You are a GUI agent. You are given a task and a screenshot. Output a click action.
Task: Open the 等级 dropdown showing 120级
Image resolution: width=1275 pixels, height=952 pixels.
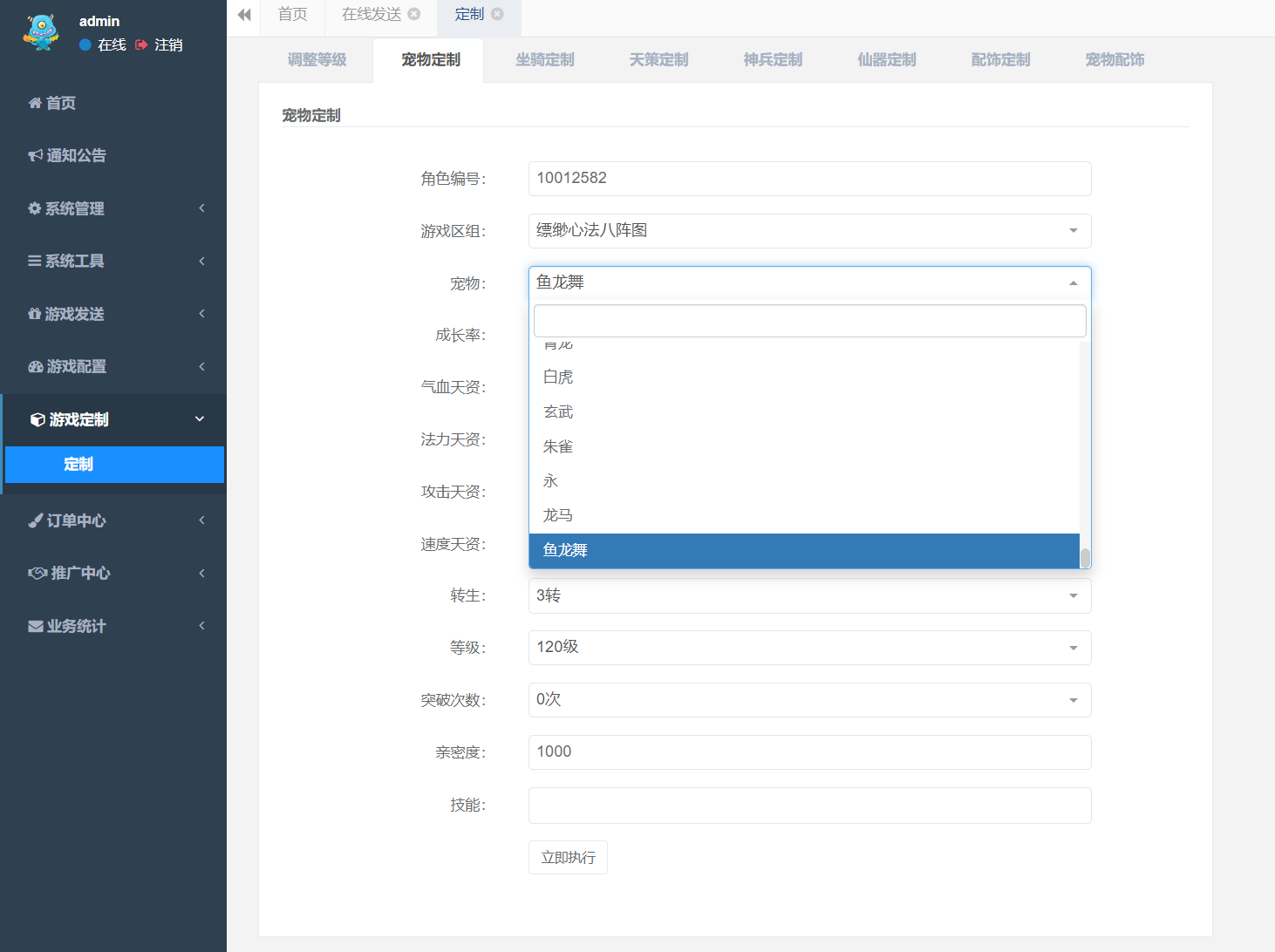tap(809, 648)
